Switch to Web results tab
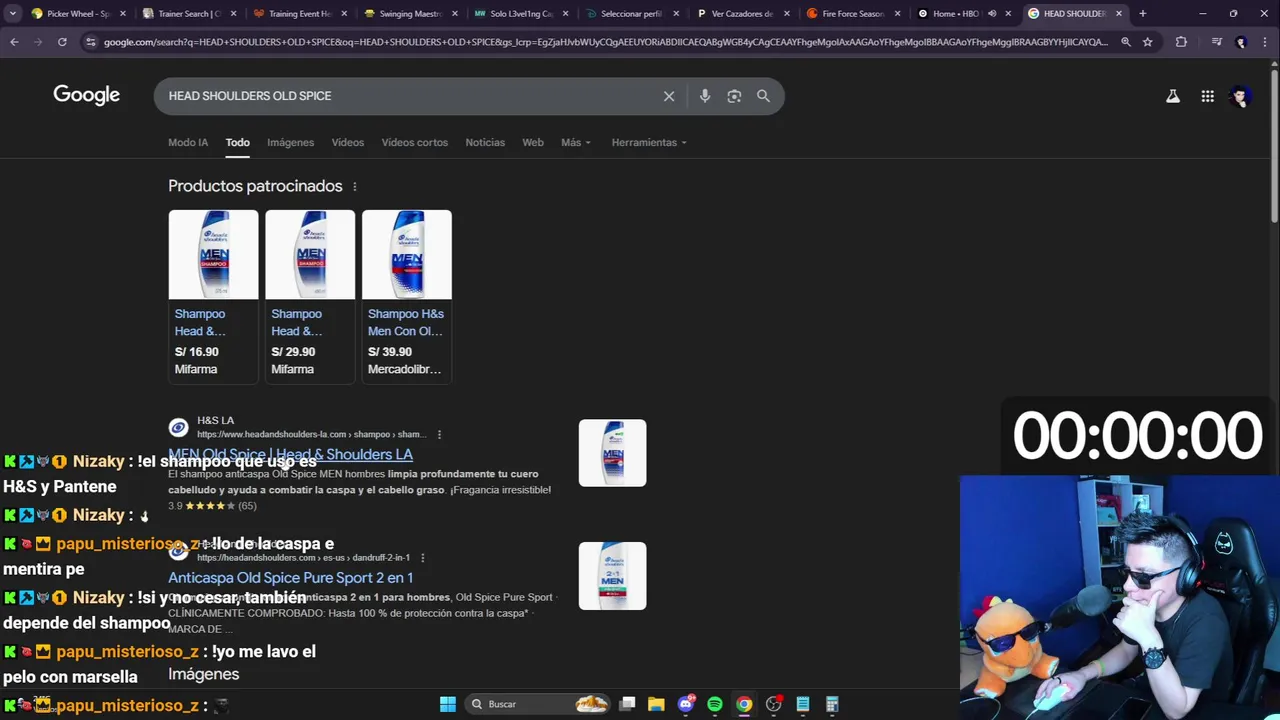 tap(533, 142)
